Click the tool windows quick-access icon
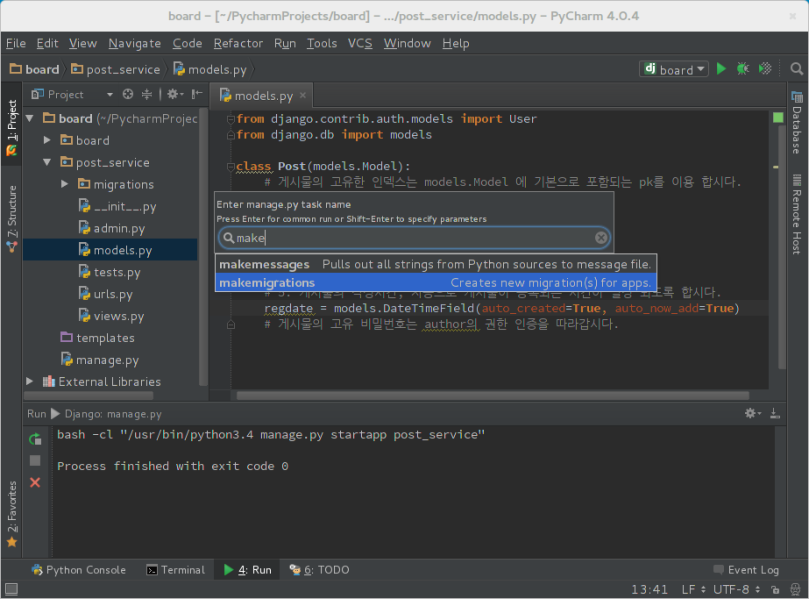The image size is (809, 599). coord(11,589)
